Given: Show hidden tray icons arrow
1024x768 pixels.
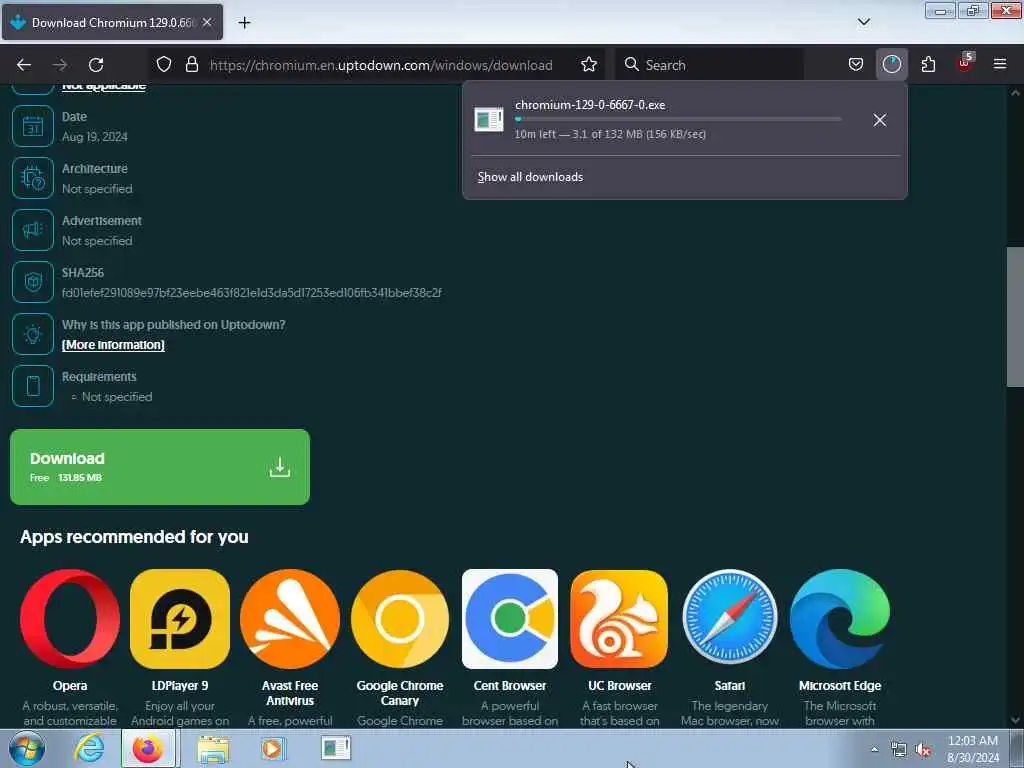Looking at the screenshot, I should 874,749.
